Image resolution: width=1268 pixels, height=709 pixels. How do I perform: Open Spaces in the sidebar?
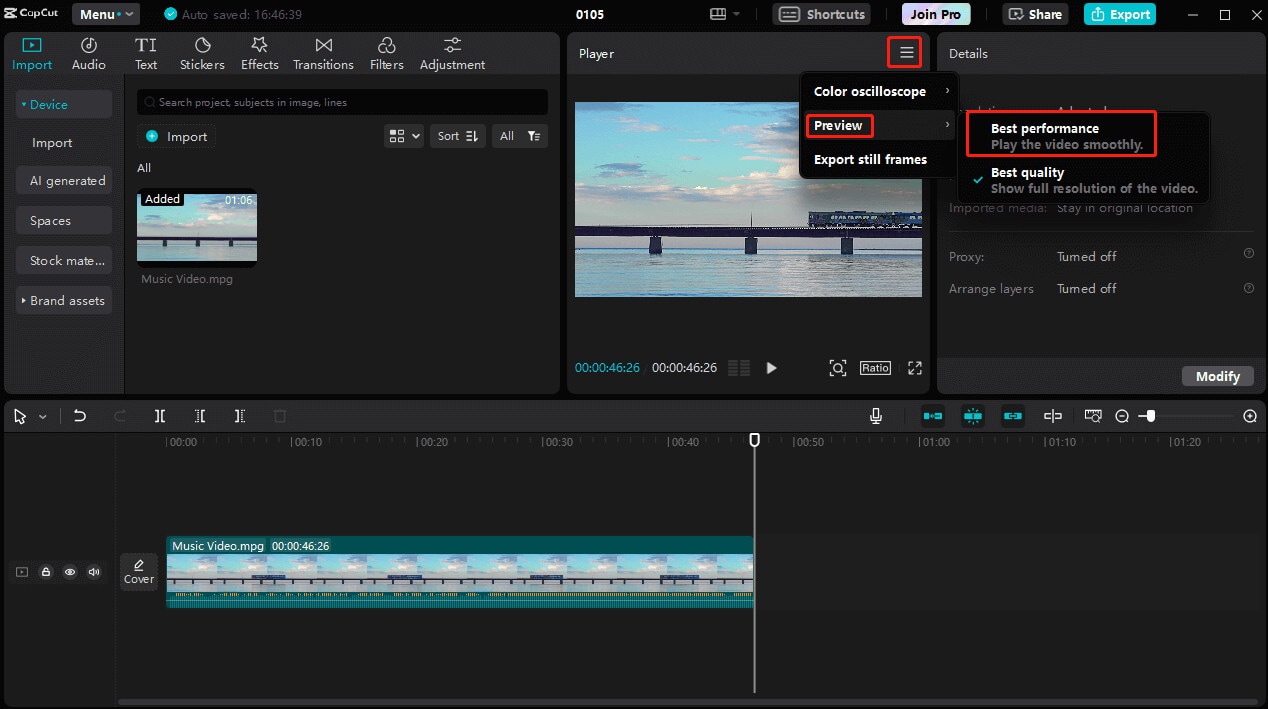(64, 221)
